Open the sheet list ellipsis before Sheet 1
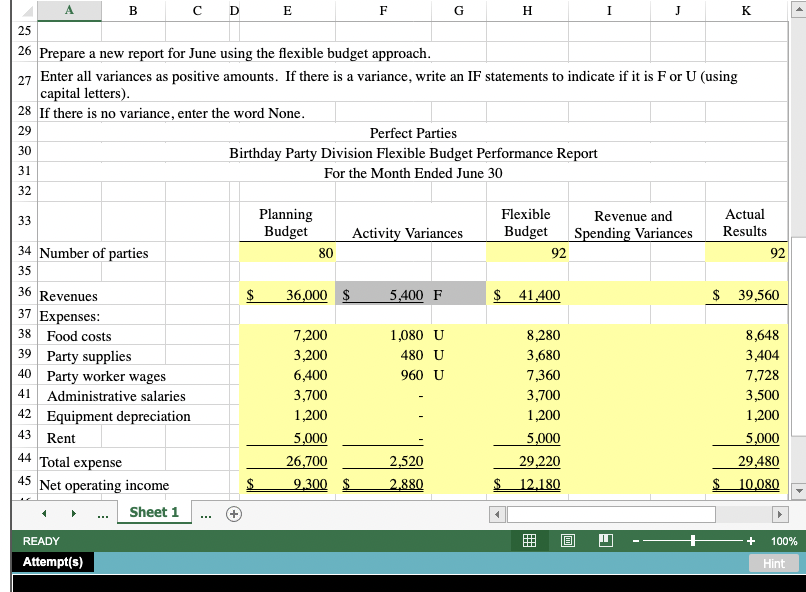 (104, 512)
